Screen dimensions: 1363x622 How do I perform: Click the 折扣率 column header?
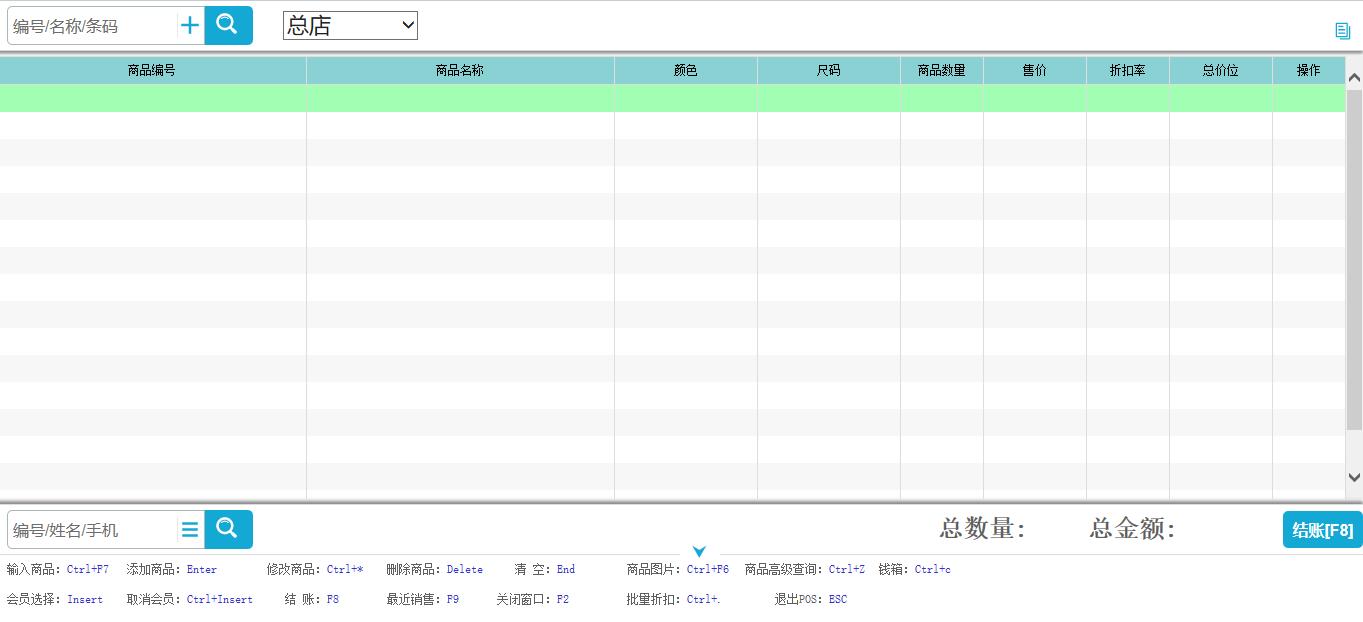[1127, 70]
